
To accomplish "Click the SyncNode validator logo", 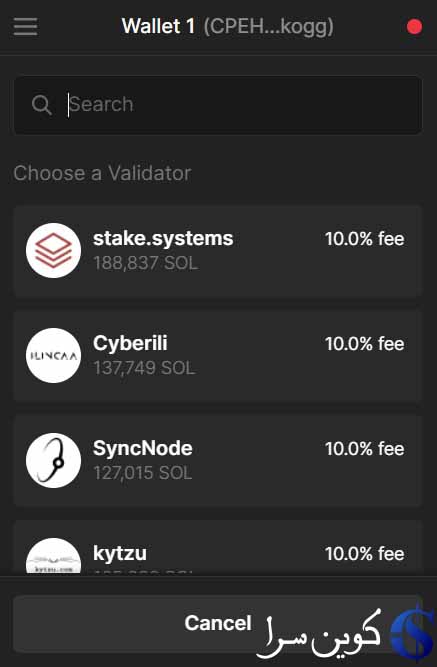I will click(x=54, y=460).
